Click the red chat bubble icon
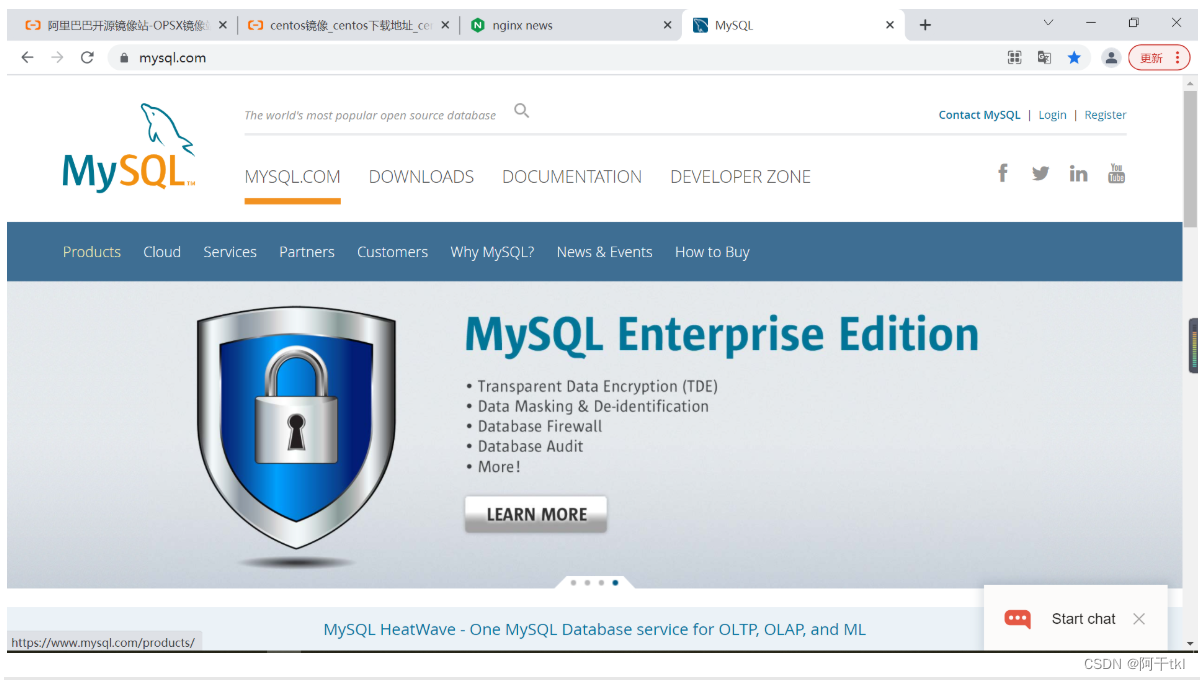The width and height of the screenshot is (1200, 680). 1017,619
